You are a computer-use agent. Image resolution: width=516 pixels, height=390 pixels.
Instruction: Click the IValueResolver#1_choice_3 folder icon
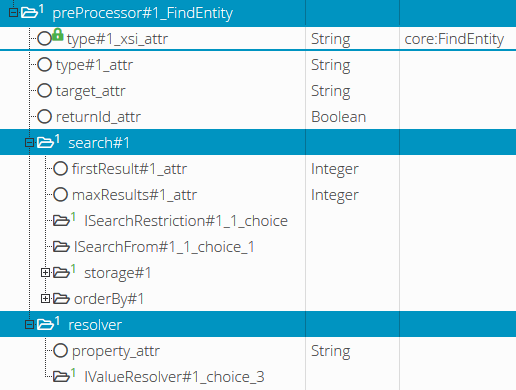[61, 376]
